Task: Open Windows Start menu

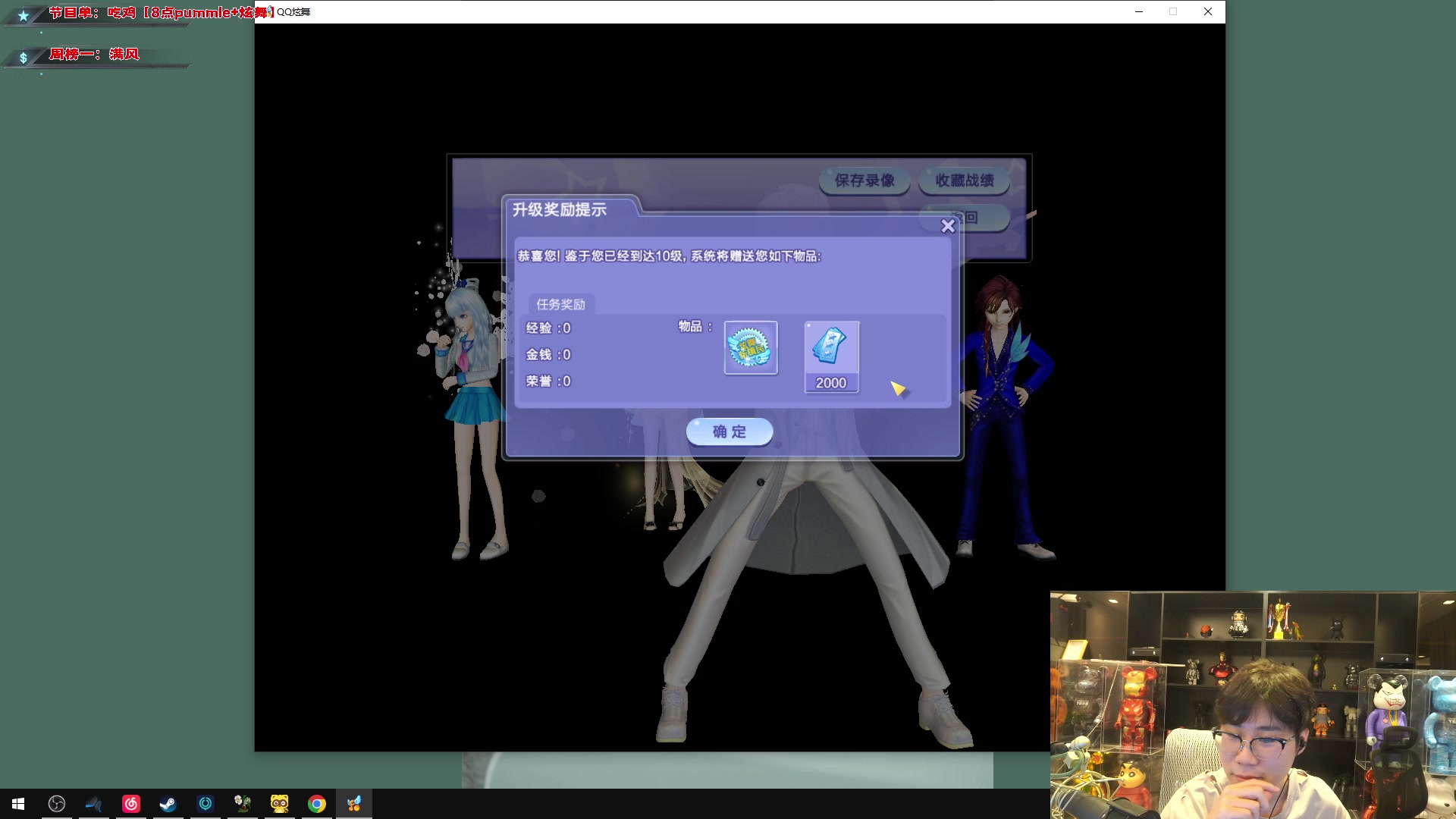Action: (18, 804)
